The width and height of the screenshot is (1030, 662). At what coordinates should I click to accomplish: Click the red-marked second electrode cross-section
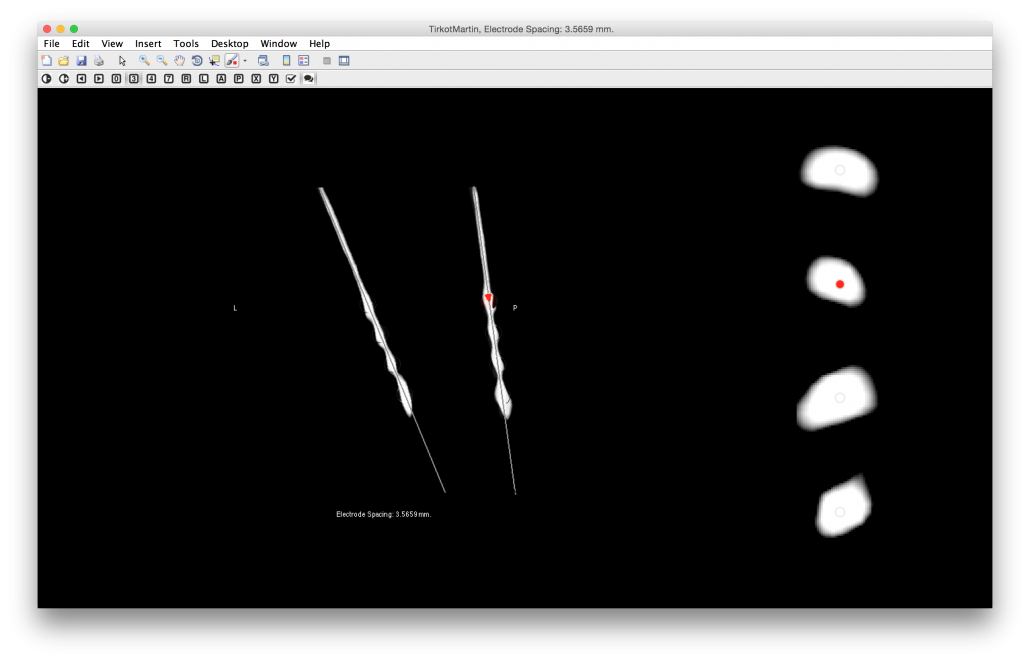tap(836, 281)
